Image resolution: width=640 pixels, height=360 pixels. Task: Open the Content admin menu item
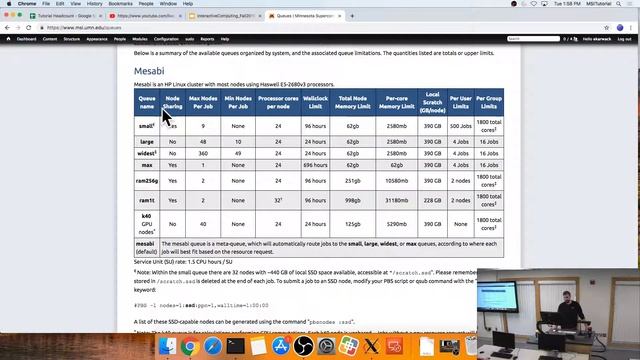point(50,39)
